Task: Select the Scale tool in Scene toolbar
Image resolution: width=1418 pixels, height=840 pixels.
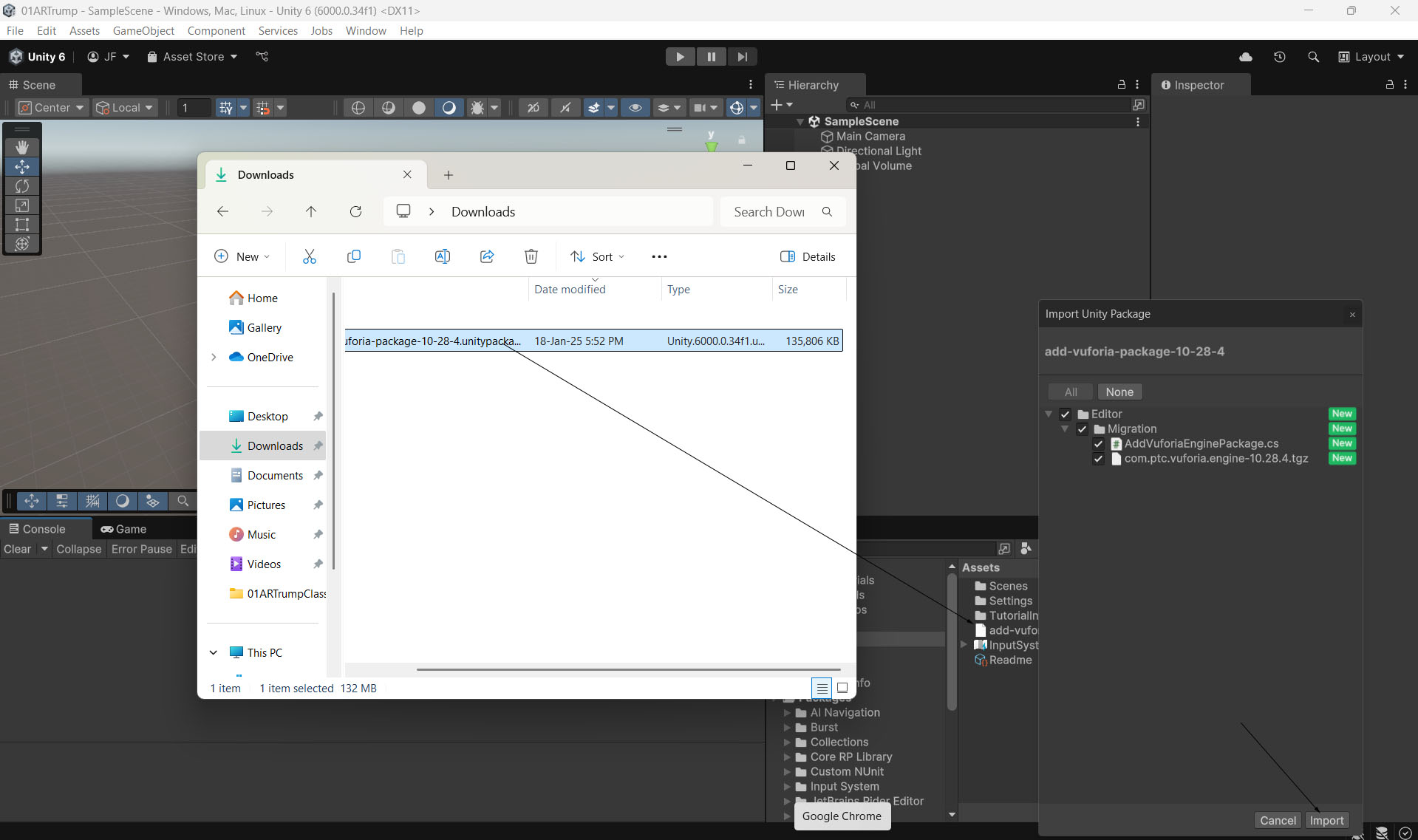Action: pos(22,205)
